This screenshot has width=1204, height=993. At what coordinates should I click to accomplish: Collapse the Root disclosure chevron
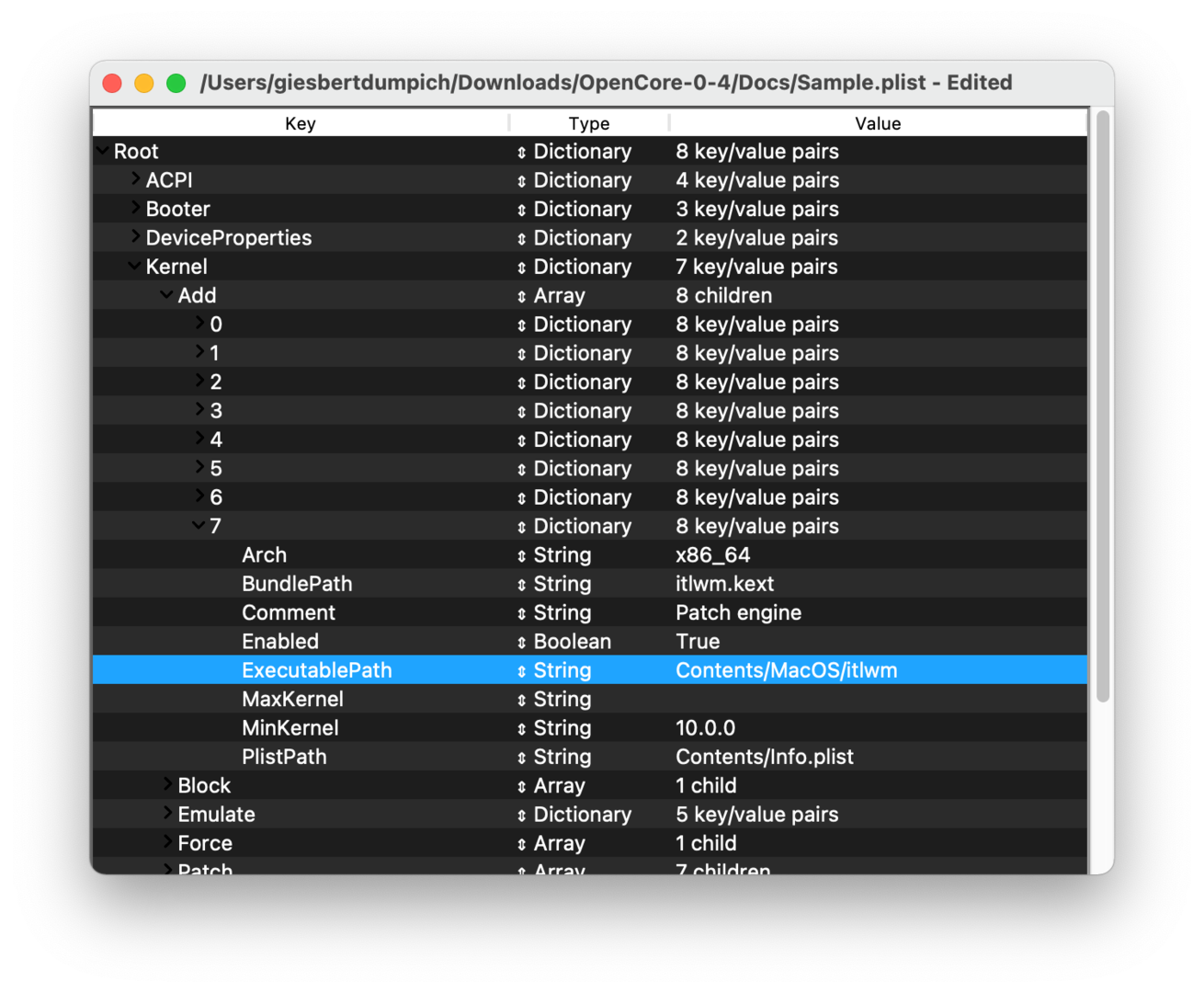(x=103, y=151)
